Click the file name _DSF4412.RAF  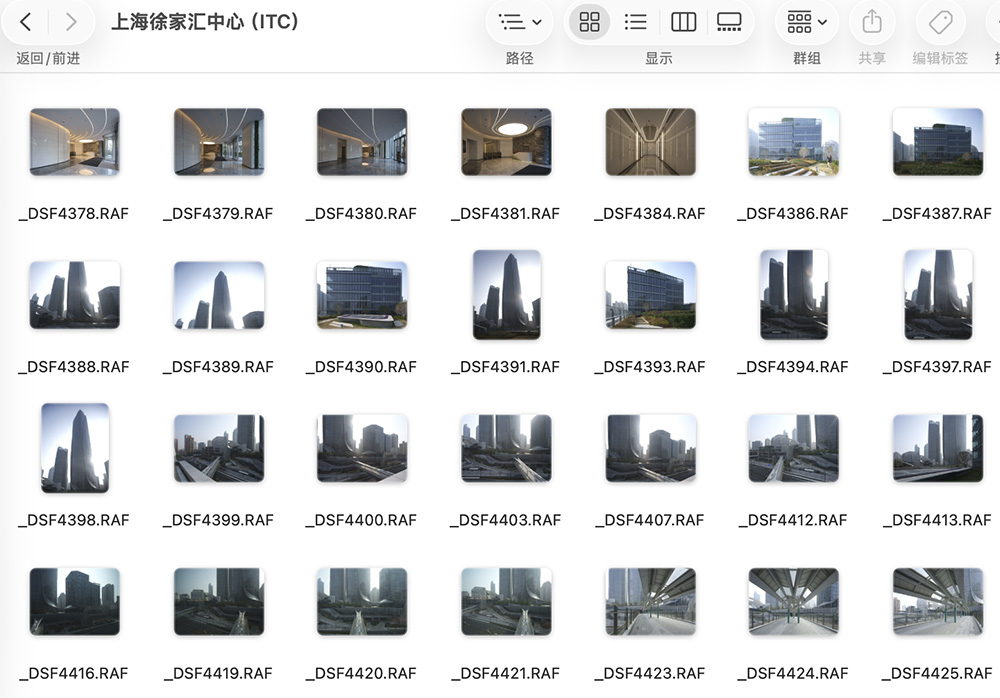(x=793, y=520)
